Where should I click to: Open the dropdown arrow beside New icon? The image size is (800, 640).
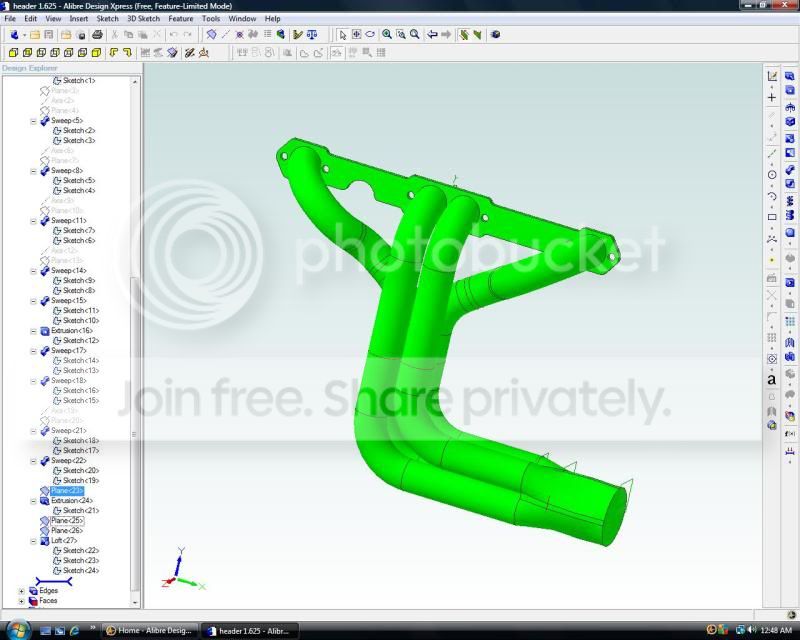pos(24,35)
